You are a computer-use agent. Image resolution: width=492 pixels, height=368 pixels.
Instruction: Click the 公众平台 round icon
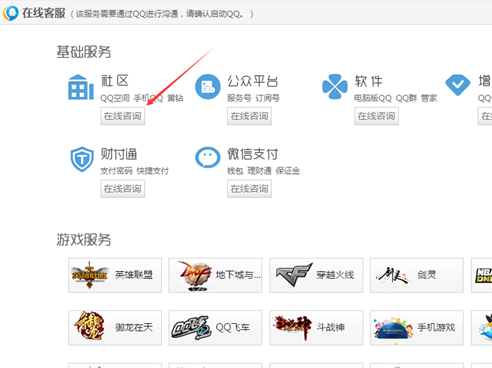coord(208,87)
